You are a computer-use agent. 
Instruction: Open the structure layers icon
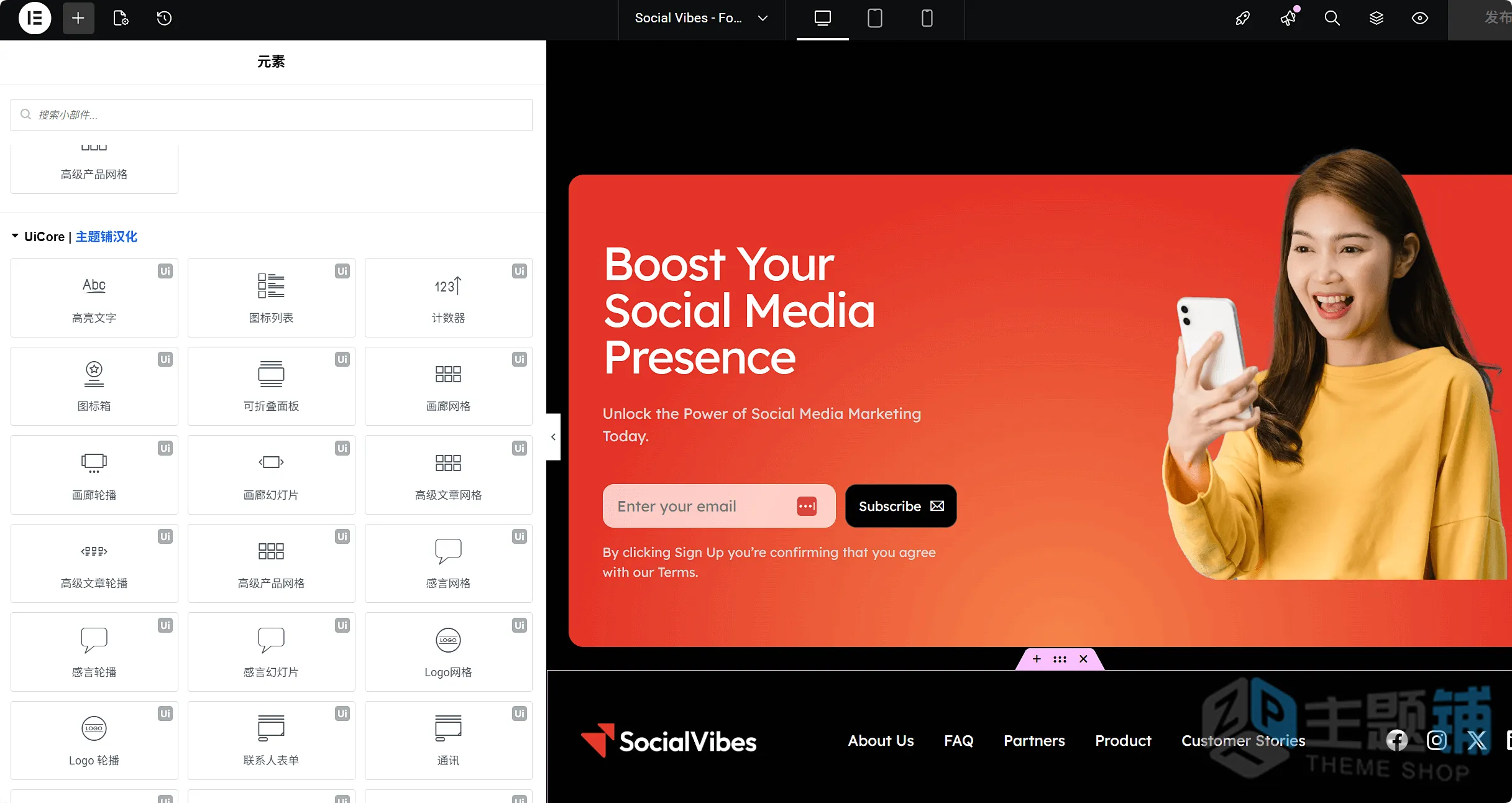[x=1376, y=18]
